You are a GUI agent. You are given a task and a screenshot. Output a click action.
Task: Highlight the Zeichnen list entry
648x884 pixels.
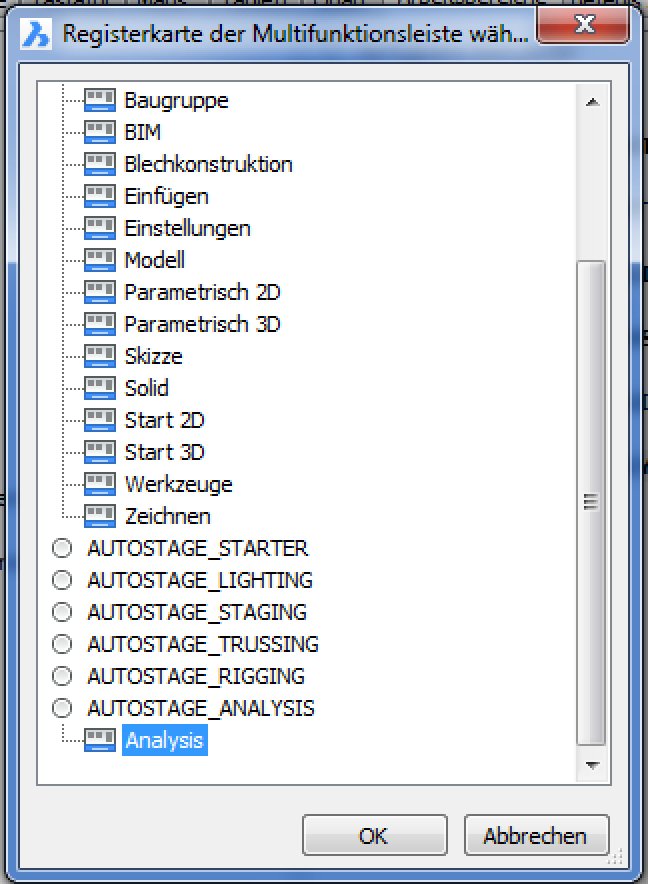[x=170, y=516]
